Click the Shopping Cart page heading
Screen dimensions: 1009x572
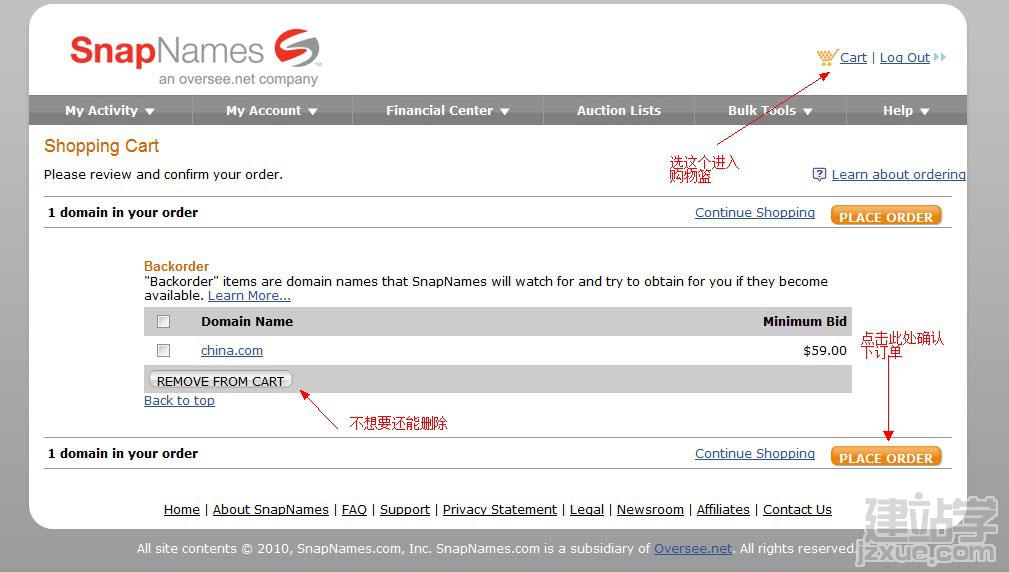(x=102, y=146)
